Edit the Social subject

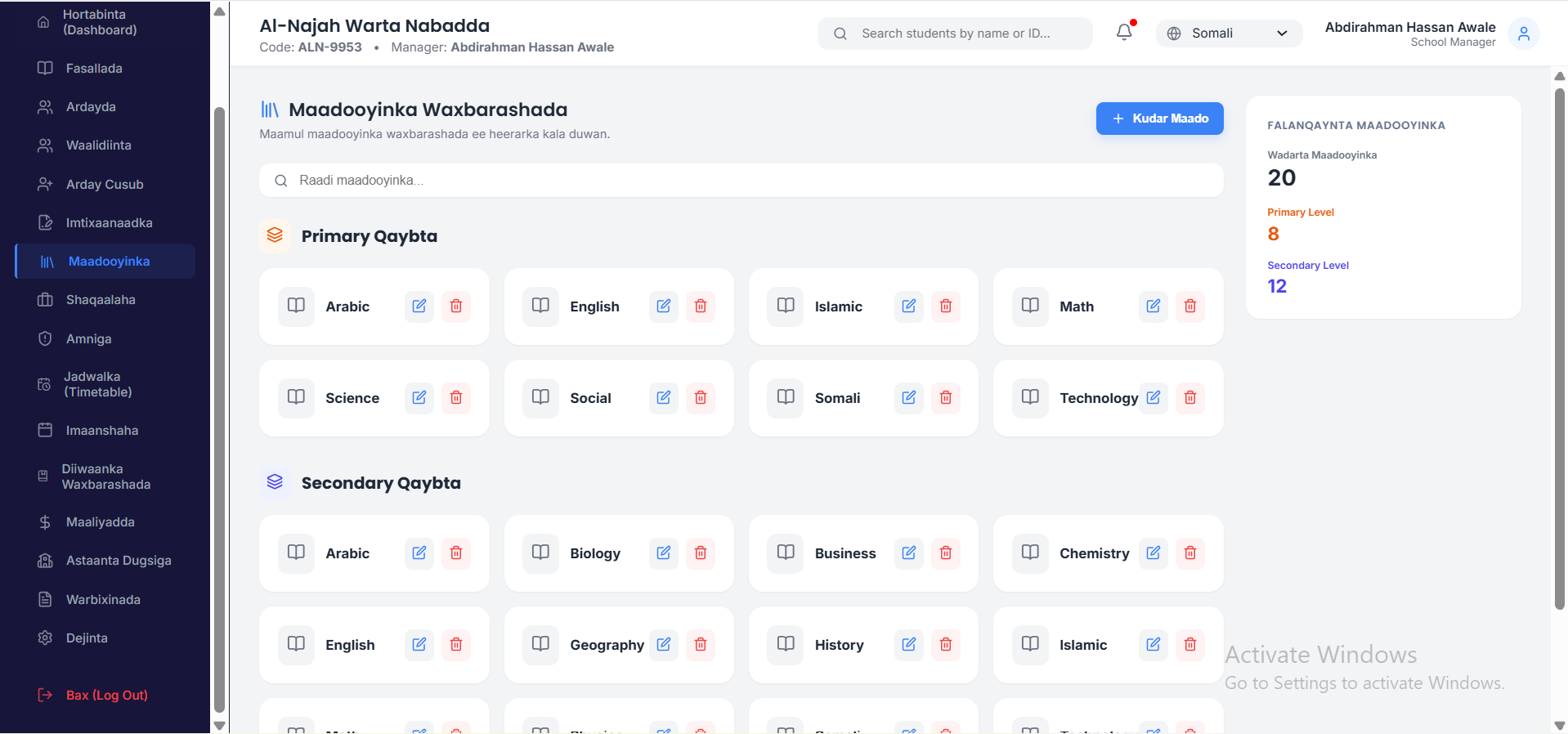tap(664, 397)
